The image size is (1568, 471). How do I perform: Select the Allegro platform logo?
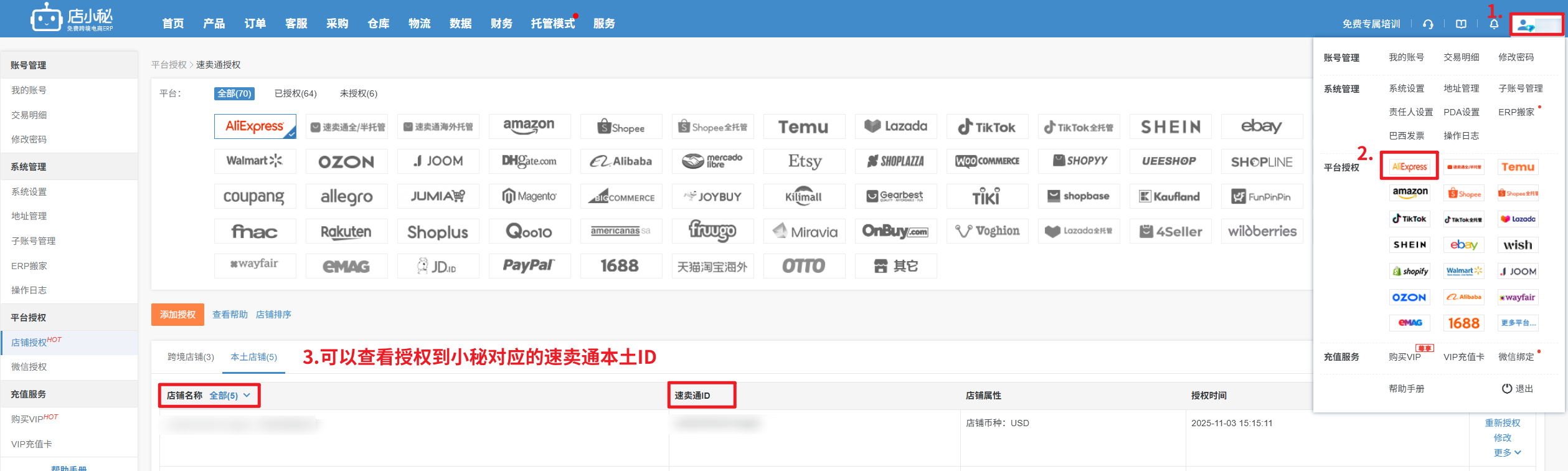(x=346, y=196)
